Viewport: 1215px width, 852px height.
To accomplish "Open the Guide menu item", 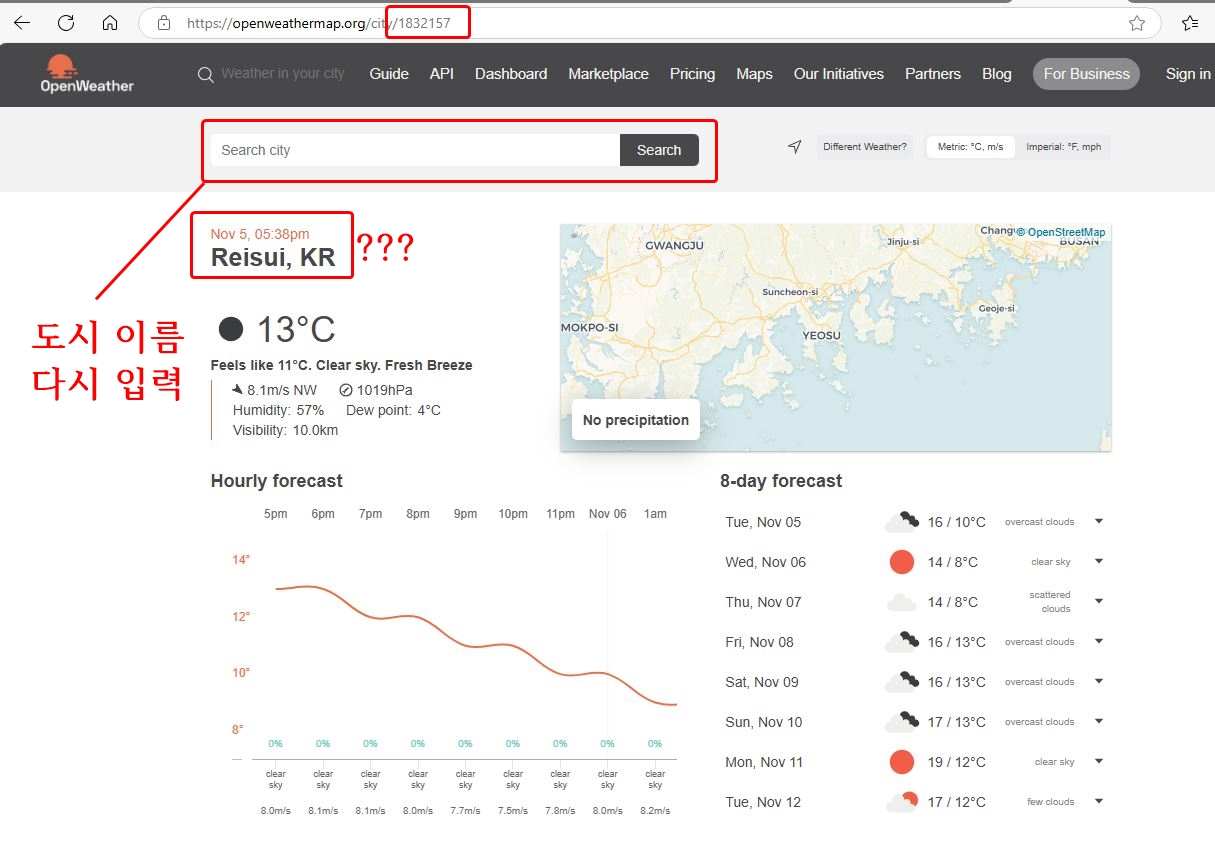I will click(x=389, y=74).
